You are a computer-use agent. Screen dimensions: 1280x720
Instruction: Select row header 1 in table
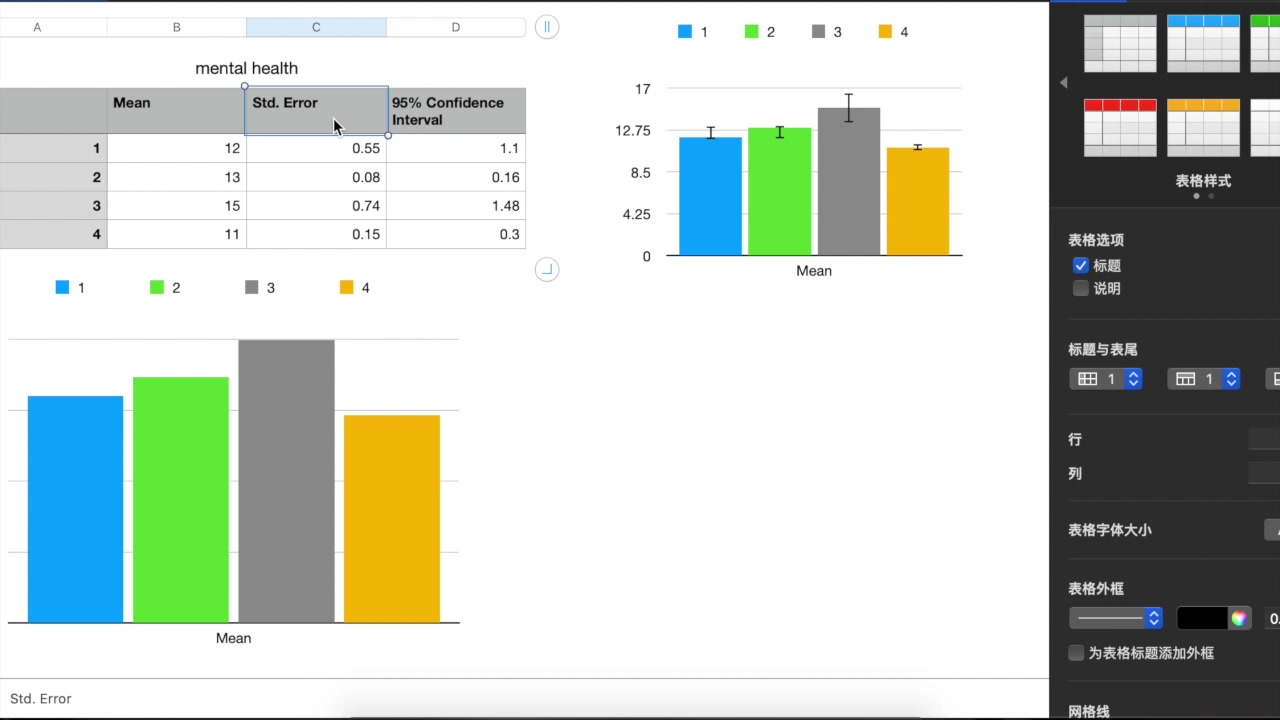pos(53,148)
